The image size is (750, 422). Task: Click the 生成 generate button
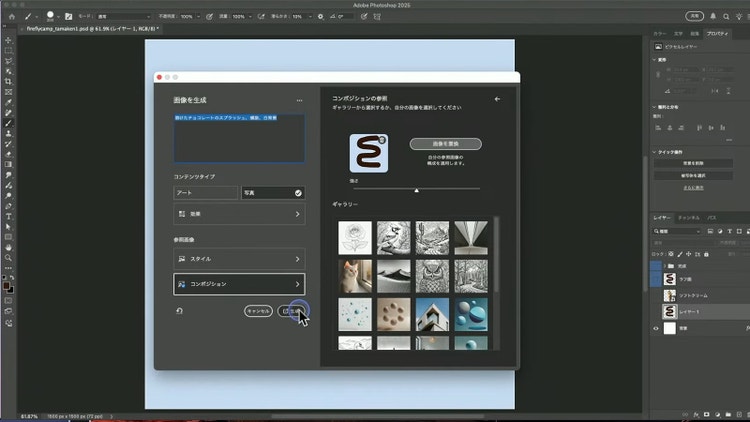coord(292,311)
